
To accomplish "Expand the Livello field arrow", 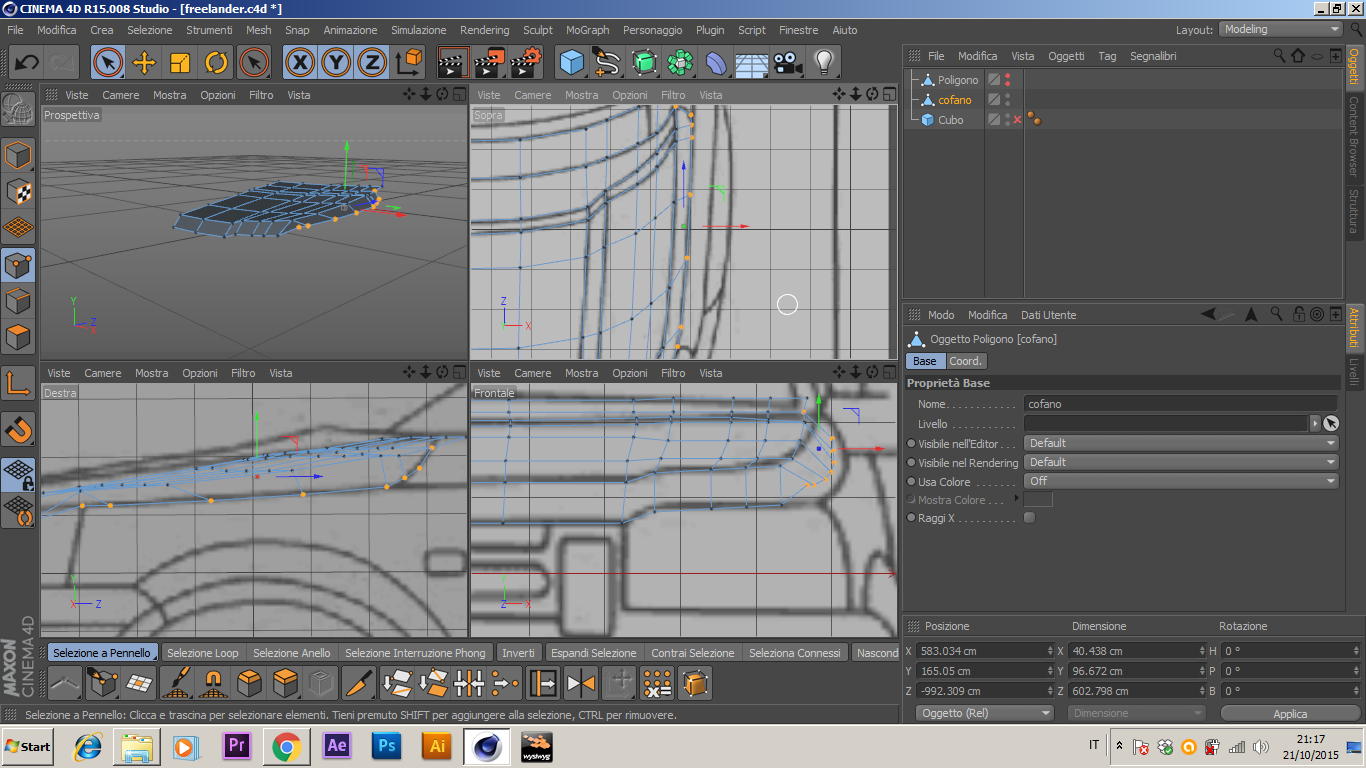I will tap(1315, 423).
